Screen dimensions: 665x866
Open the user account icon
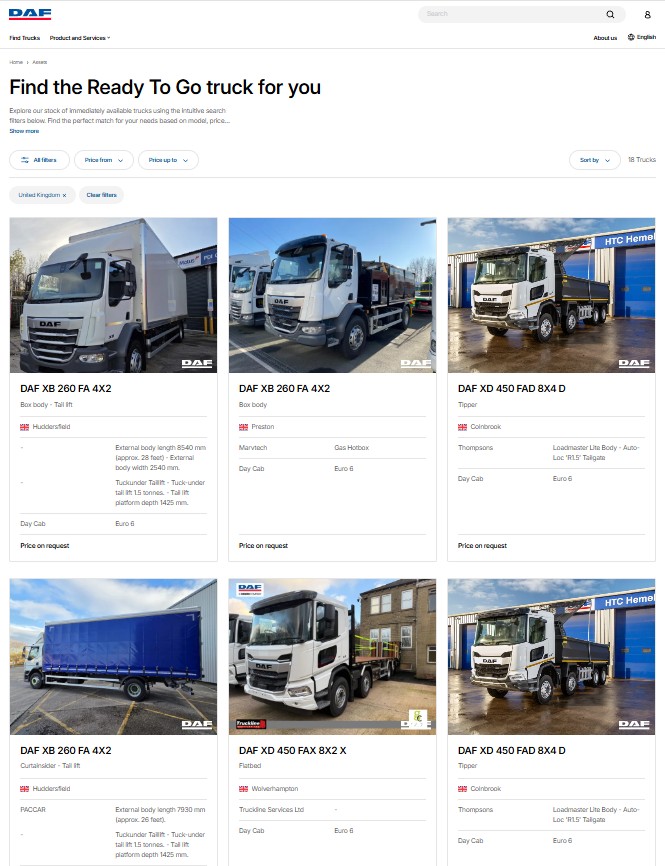[x=647, y=15]
